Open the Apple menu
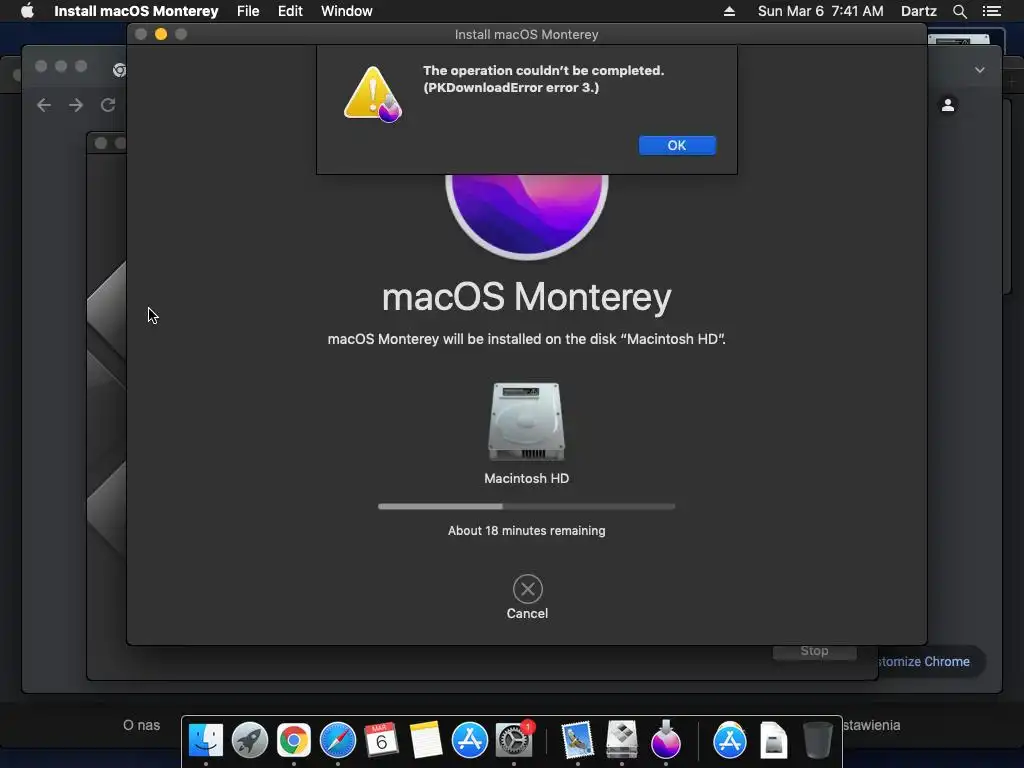Screen dimensions: 1024x768 (x=27, y=11)
